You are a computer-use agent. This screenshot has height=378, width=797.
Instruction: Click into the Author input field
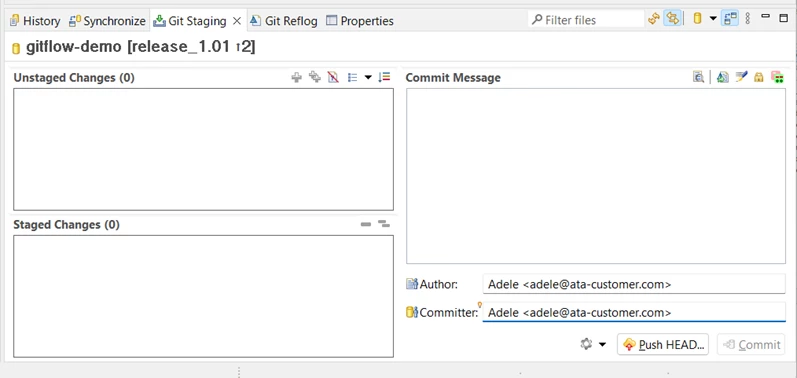click(x=634, y=284)
